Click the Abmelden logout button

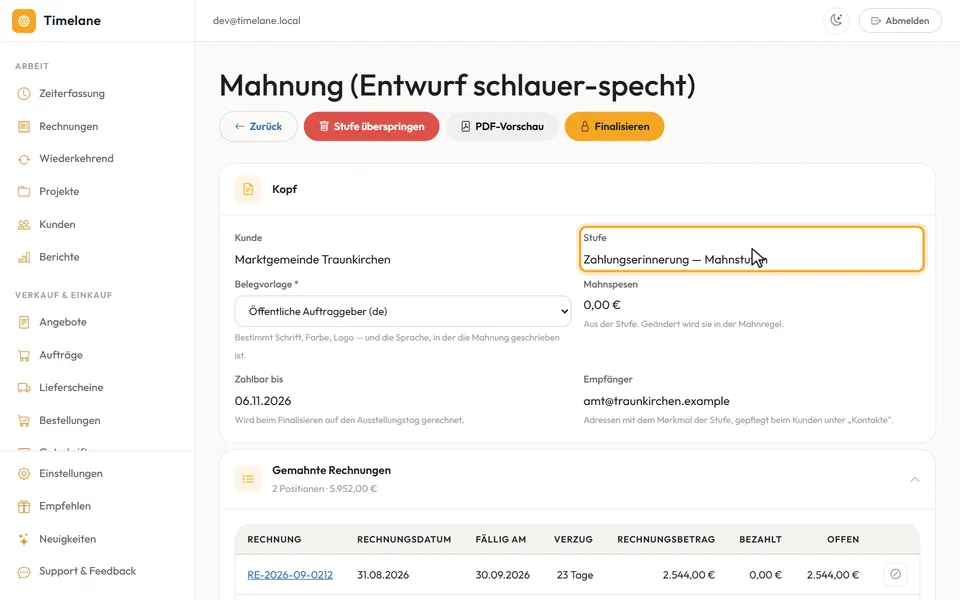click(x=900, y=21)
